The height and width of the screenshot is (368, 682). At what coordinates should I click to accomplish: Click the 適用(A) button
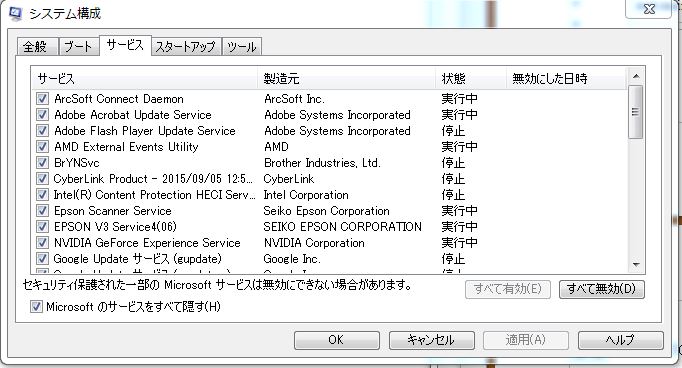click(x=526, y=340)
